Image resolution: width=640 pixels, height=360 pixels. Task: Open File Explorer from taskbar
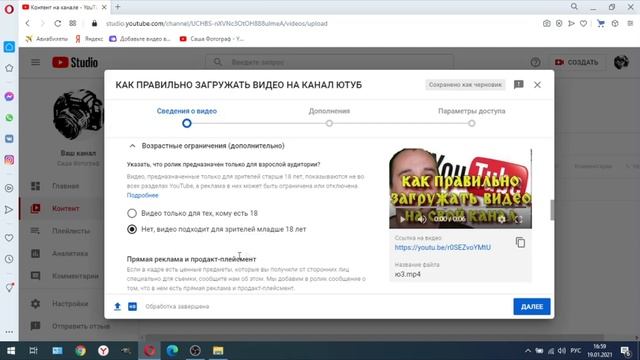pos(218,350)
